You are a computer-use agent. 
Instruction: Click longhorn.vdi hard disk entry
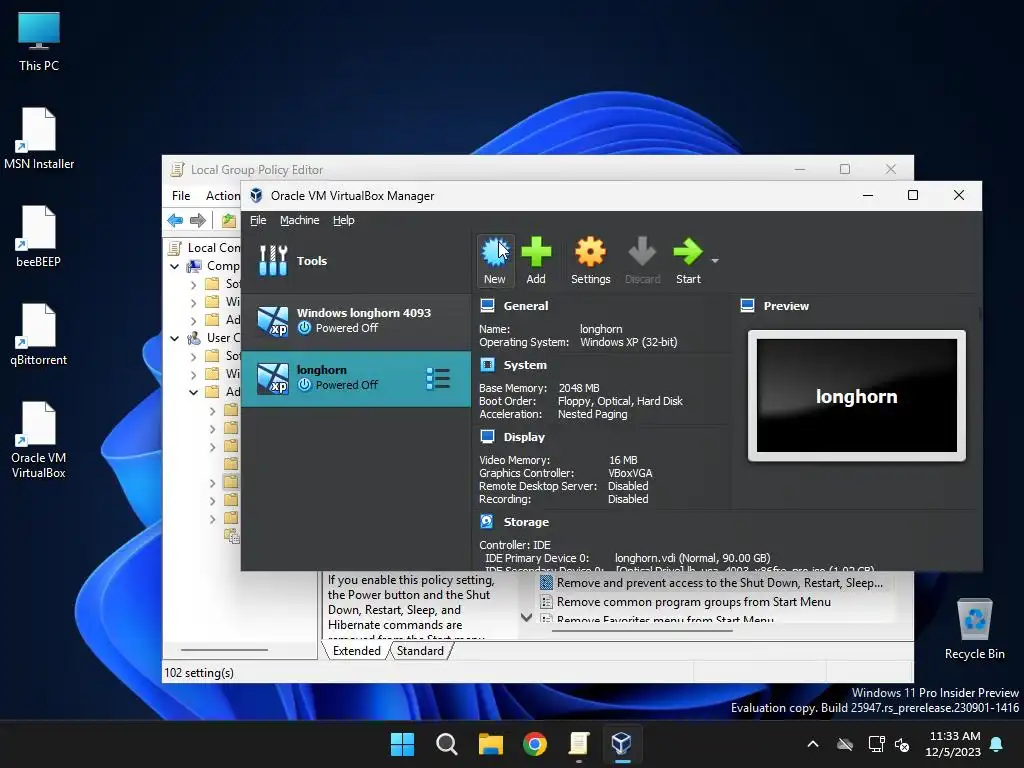(x=692, y=558)
